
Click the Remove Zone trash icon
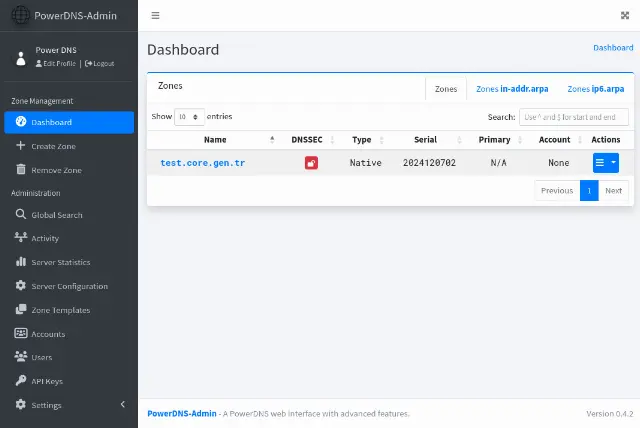pos(21,169)
